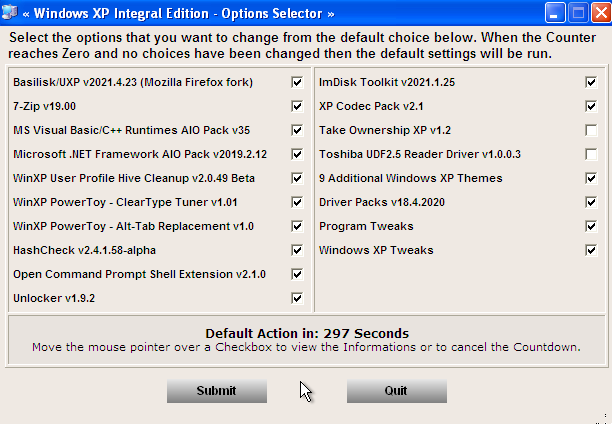Toggle the 7-Zip v19.00 checkbox

[x=297, y=106]
